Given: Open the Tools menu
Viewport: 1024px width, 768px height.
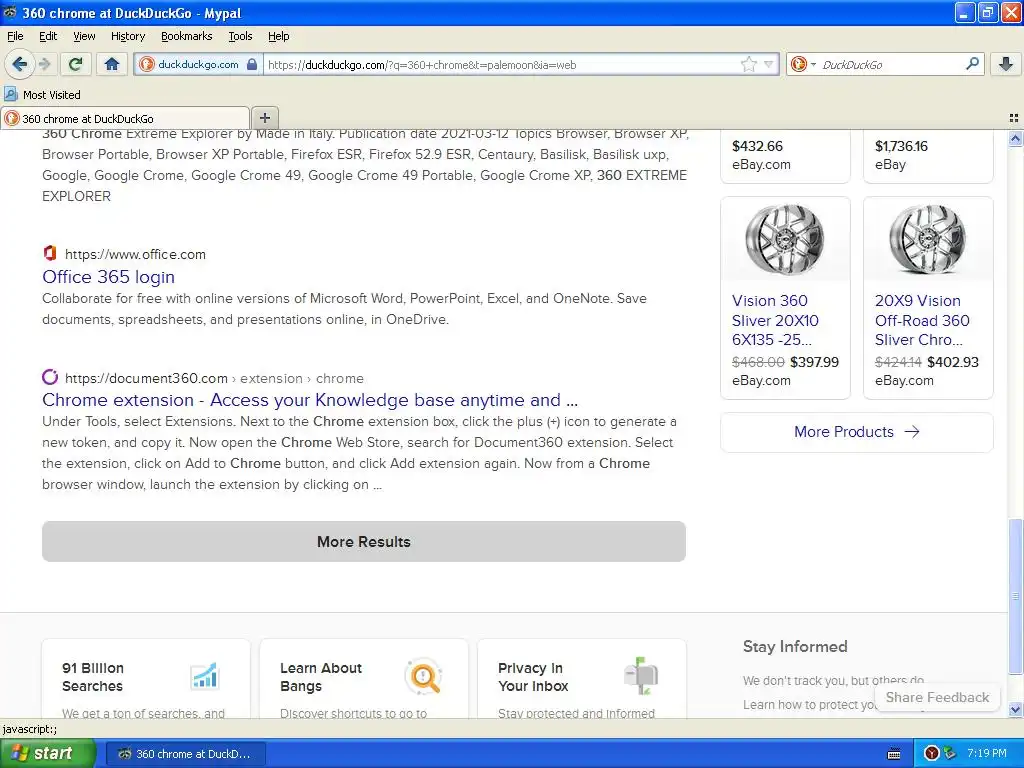Looking at the screenshot, I should [x=240, y=36].
